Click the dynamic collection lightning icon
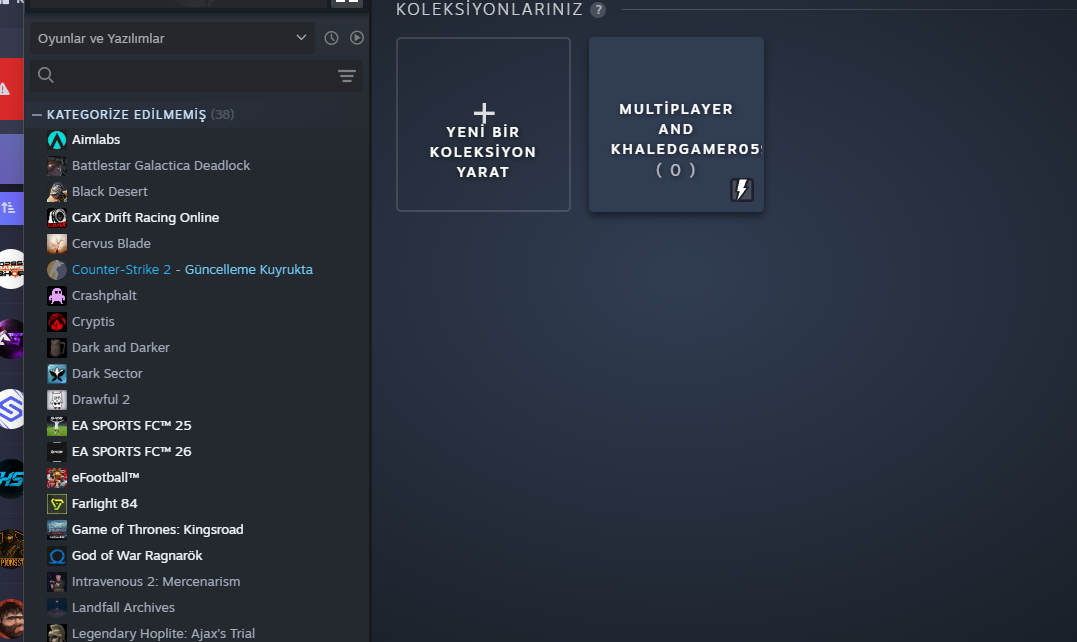 pos(742,190)
